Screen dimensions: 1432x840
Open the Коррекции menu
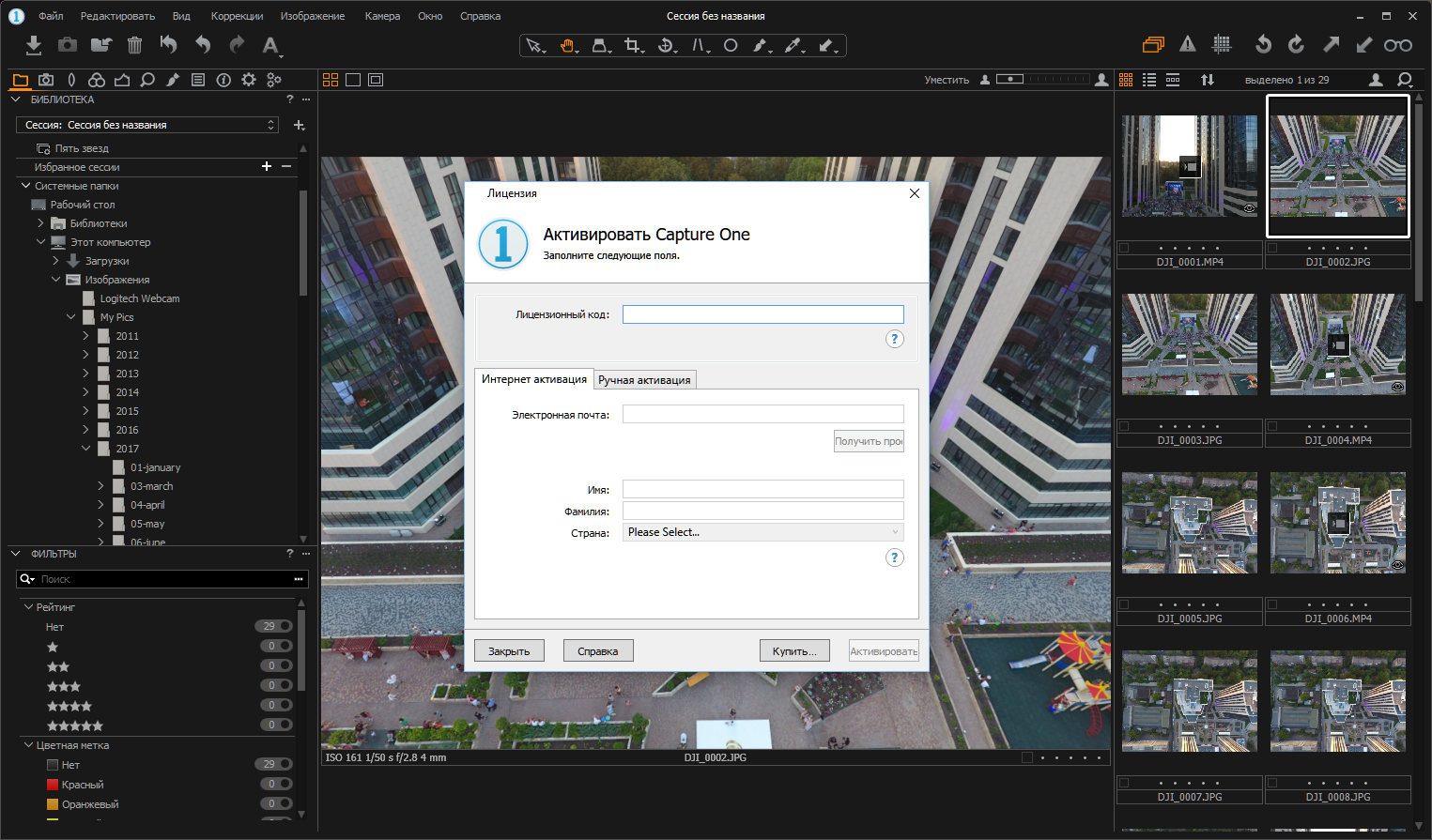(237, 16)
